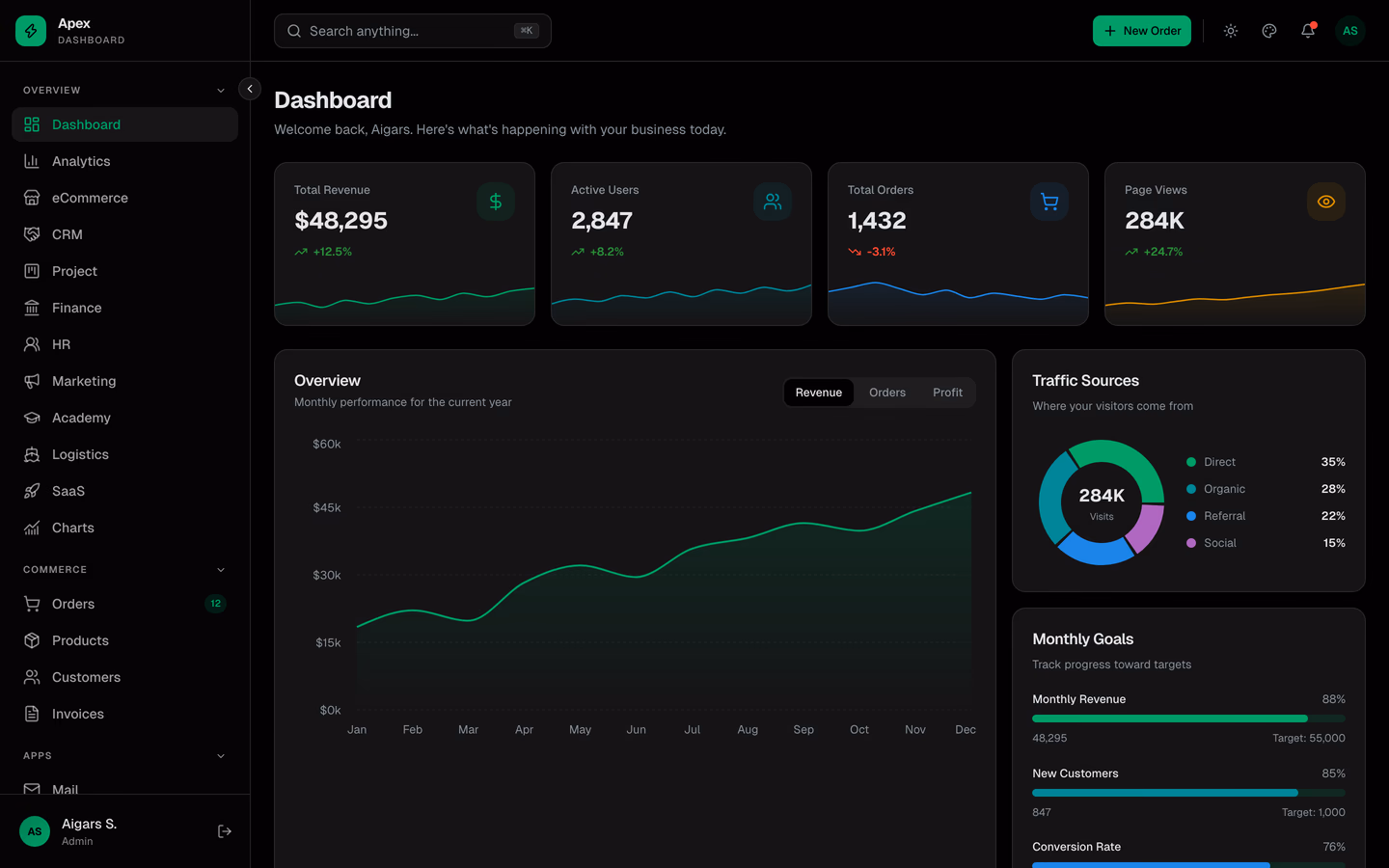1389x868 pixels.
Task: Select the HR sidebar item
Action: 124,344
